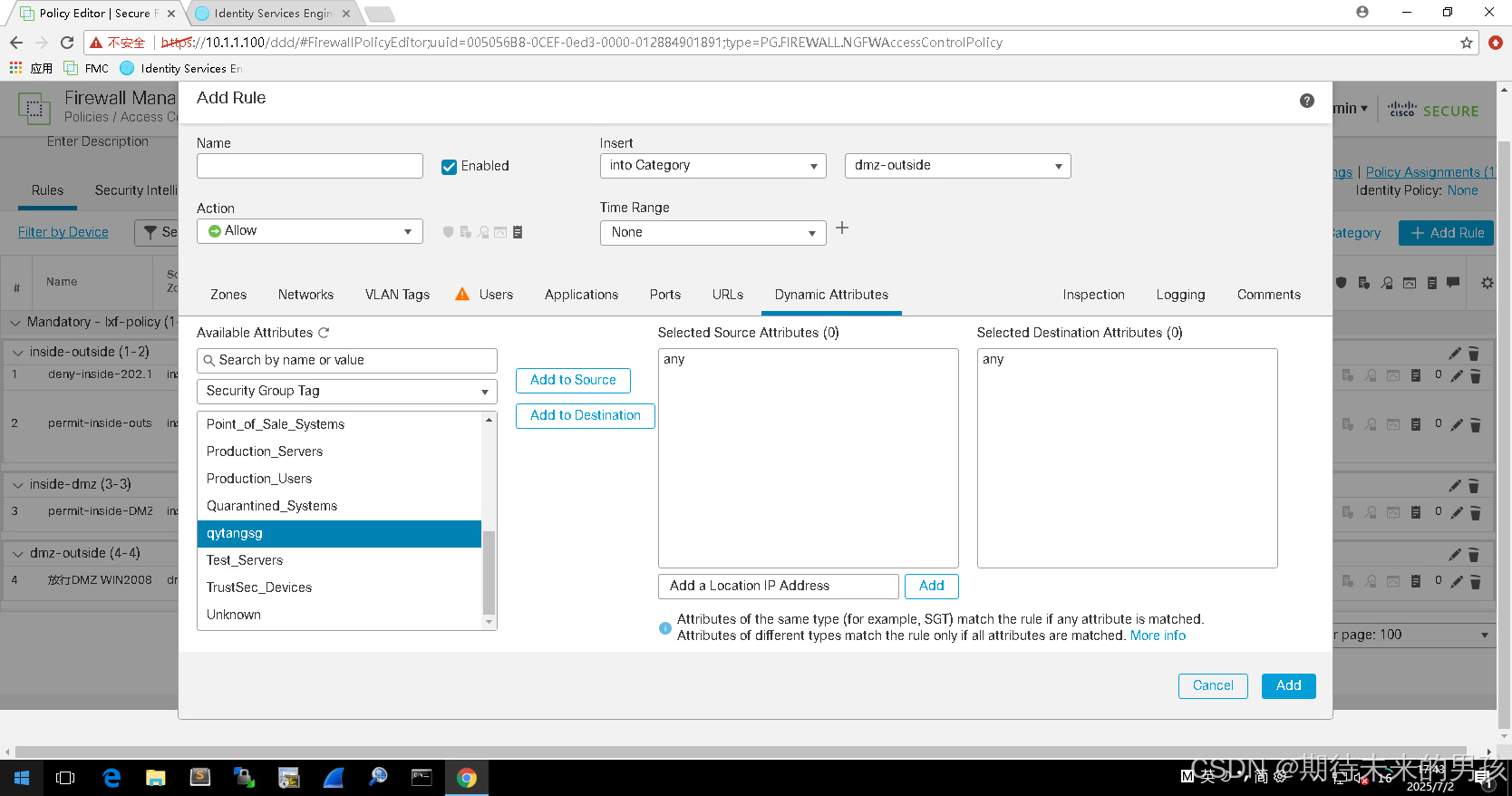1512x796 pixels.
Task: Switch to the Networks tab
Action: (305, 295)
